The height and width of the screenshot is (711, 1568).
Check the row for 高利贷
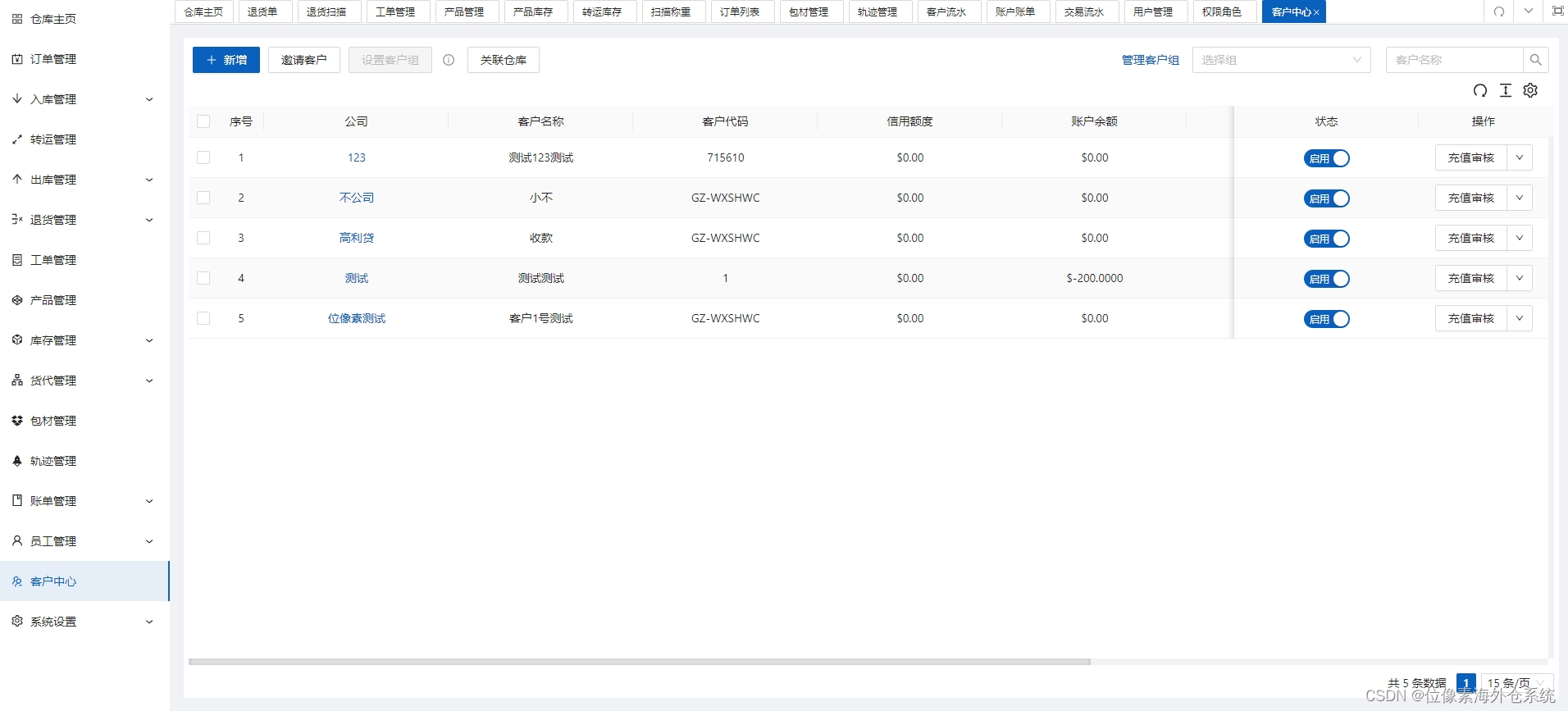203,238
